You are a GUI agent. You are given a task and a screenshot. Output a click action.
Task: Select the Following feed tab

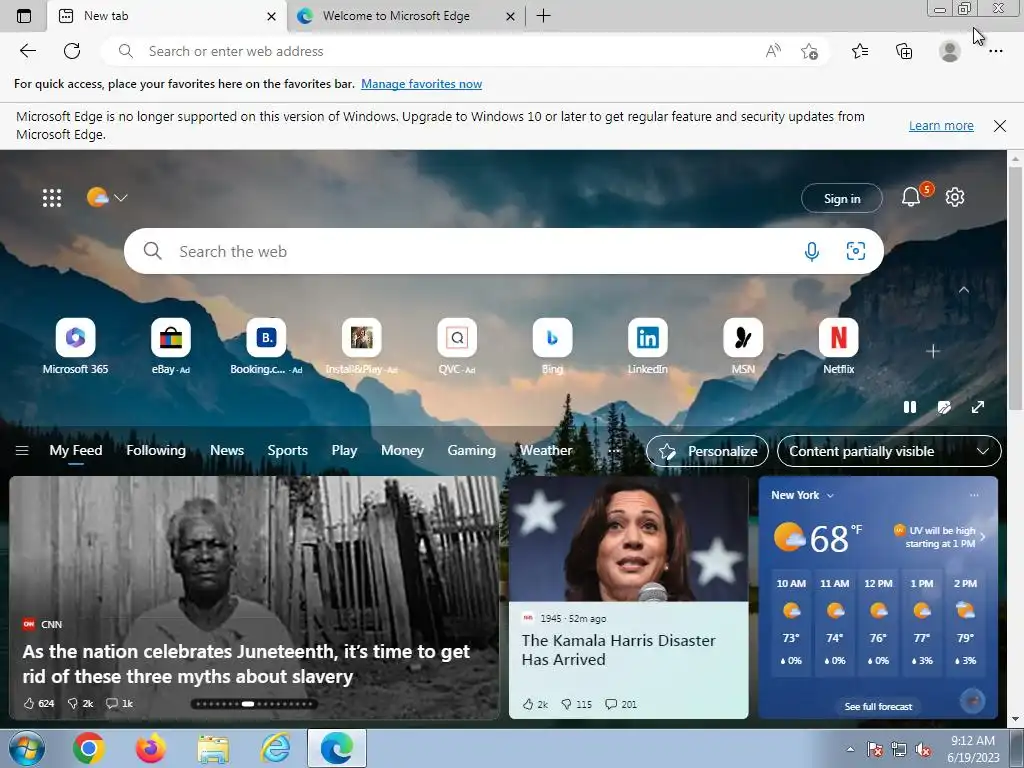(155, 451)
